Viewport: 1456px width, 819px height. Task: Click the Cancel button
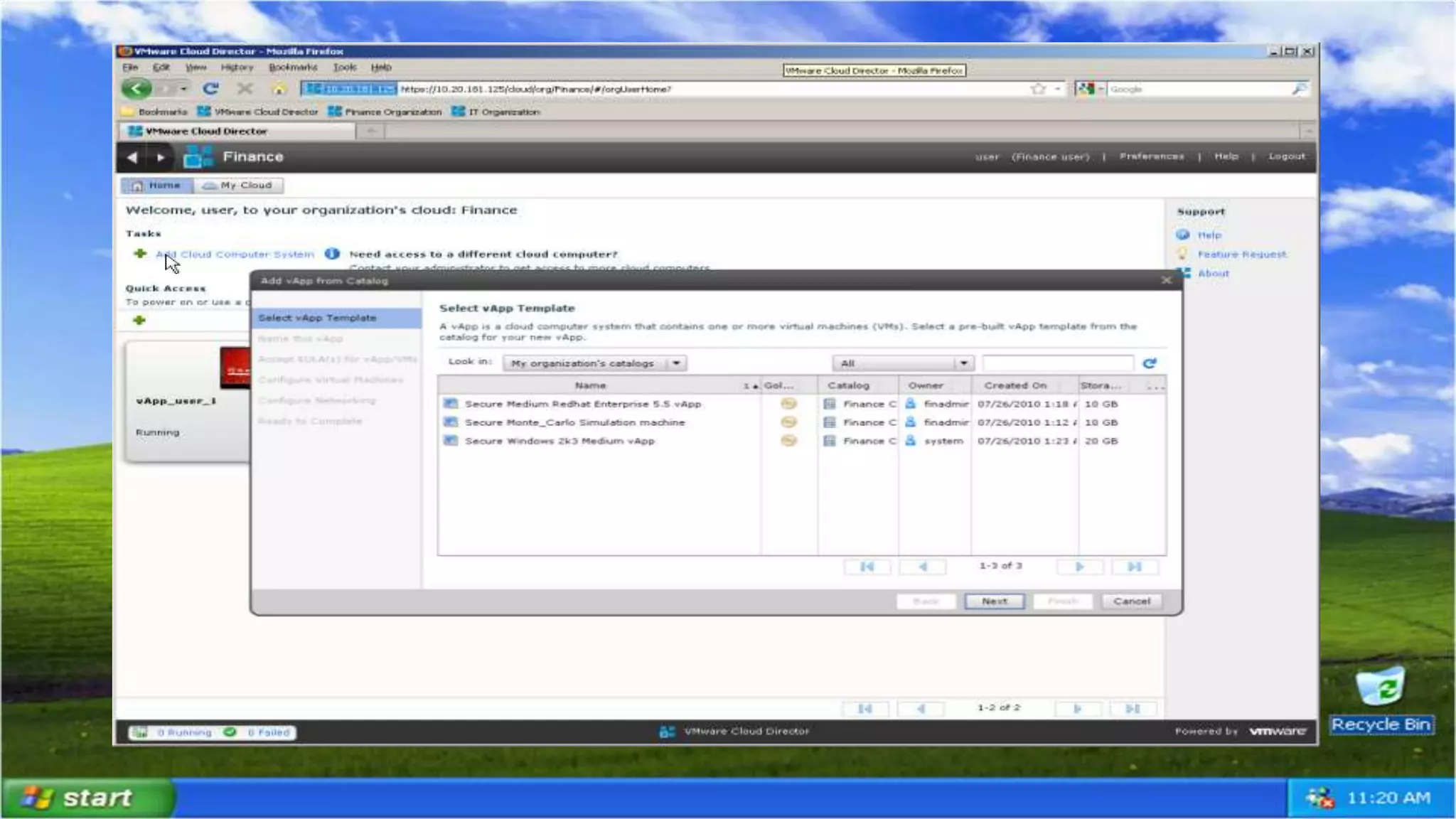pos(1131,601)
